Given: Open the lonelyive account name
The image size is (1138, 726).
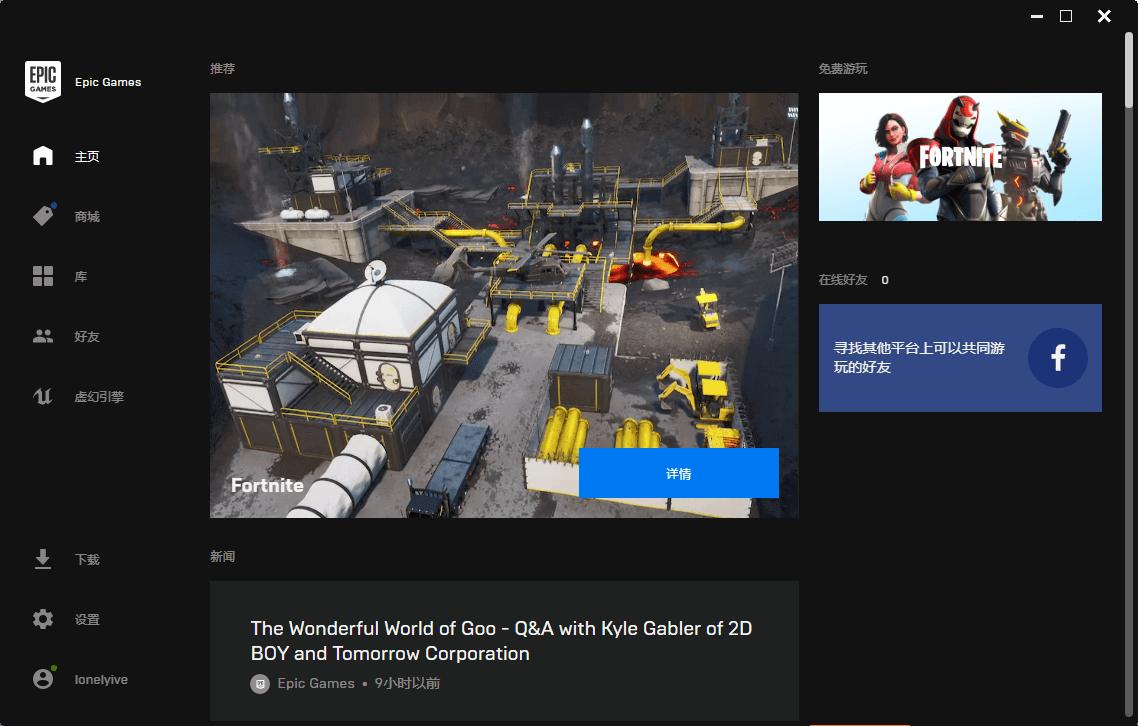Looking at the screenshot, I should tap(101, 680).
